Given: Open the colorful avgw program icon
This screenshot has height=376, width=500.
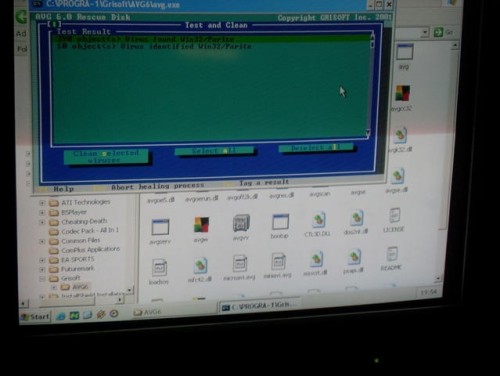Looking at the screenshot, I should click(x=201, y=225).
